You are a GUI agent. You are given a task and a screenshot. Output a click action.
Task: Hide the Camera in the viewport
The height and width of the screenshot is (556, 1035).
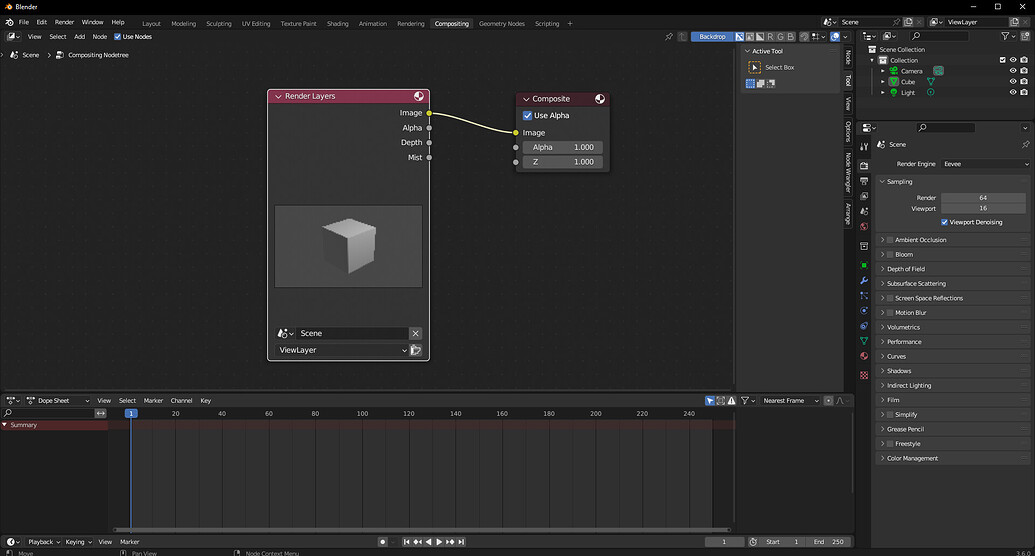[x=1013, y=71]
